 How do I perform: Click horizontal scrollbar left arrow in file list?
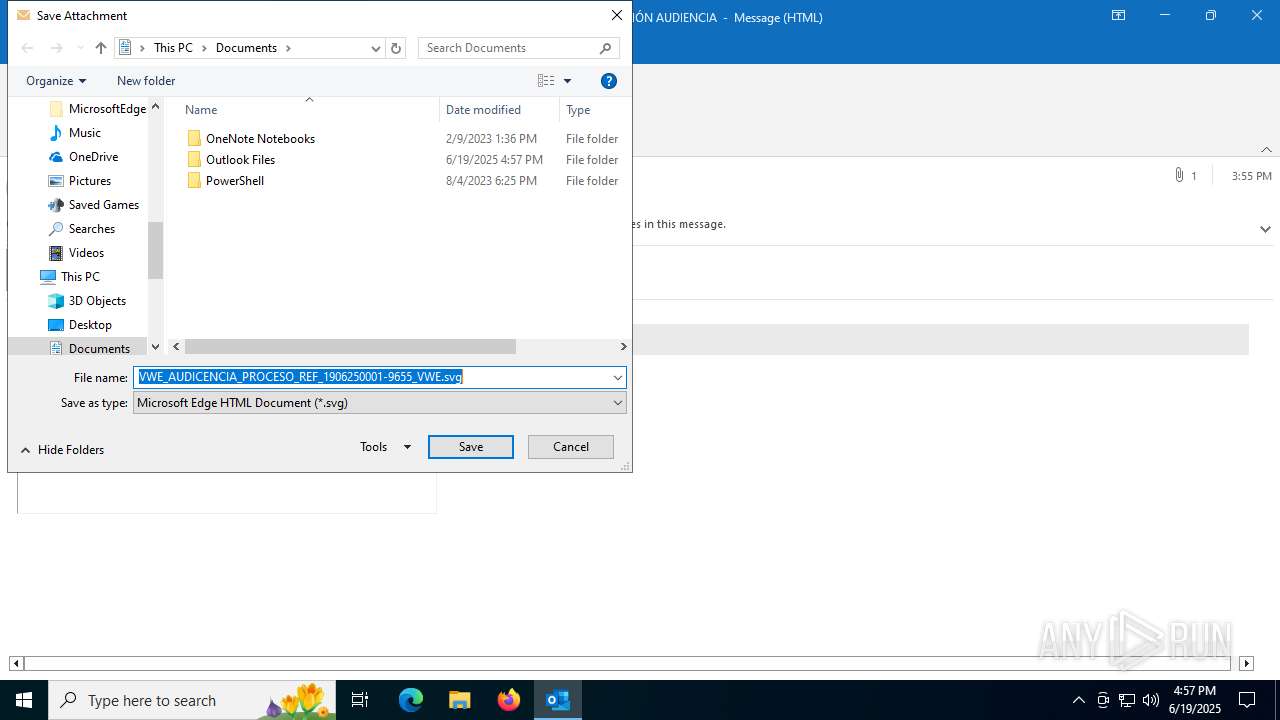click(177, 347)
